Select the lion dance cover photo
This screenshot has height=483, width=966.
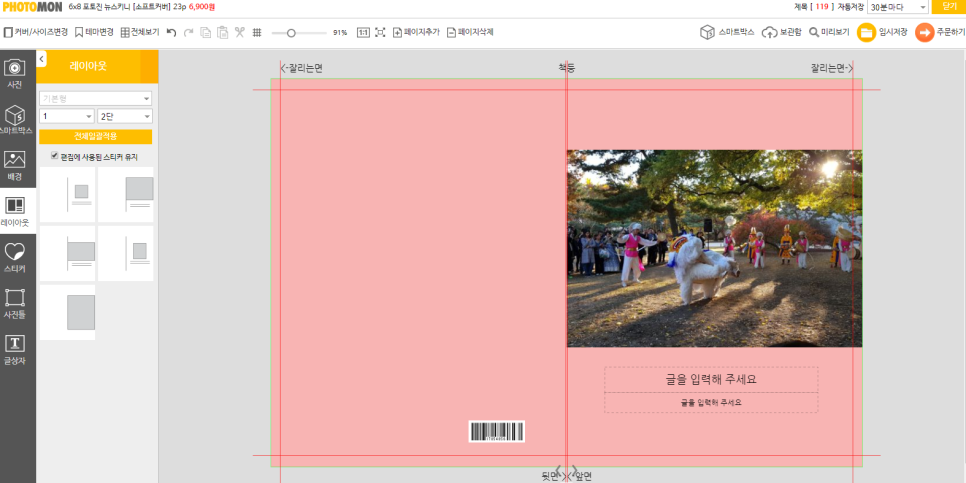click(715, 248)
